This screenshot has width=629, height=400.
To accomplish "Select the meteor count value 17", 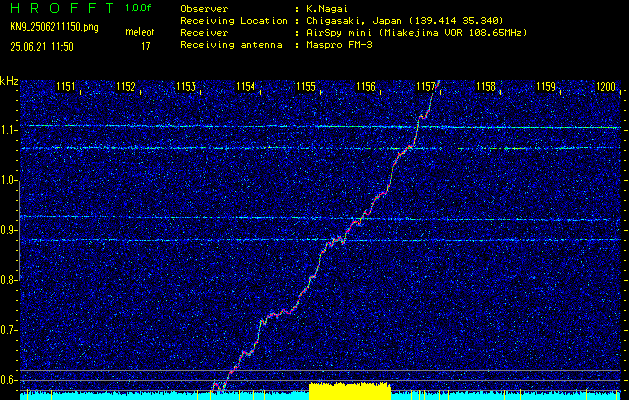I will pos(146,47).
